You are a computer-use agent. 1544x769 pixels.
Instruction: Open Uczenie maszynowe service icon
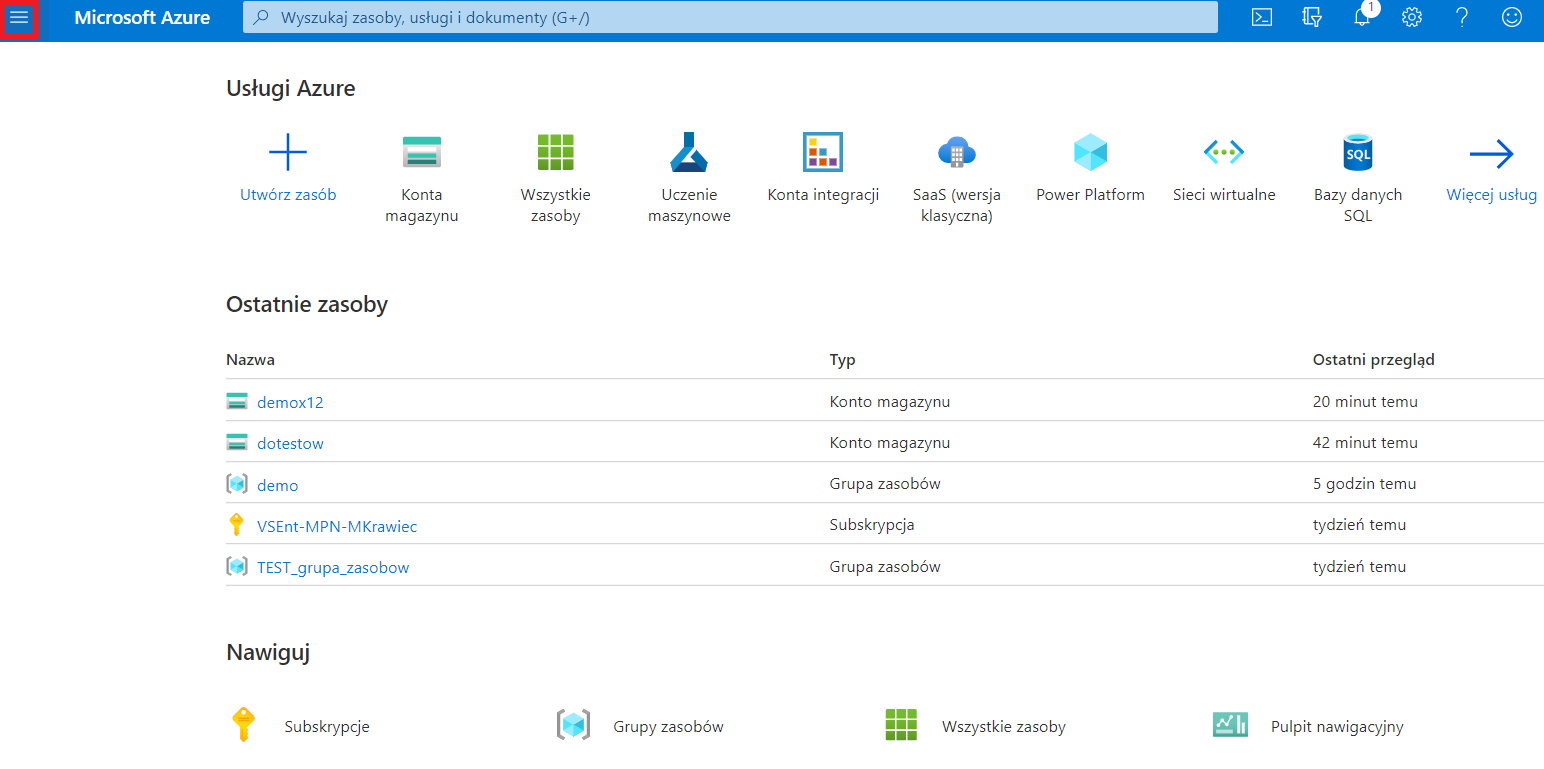click(x=689, y=152)
